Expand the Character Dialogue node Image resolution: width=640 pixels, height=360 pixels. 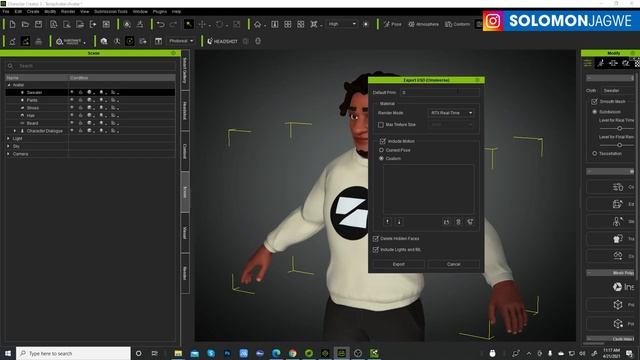point(15,131)
